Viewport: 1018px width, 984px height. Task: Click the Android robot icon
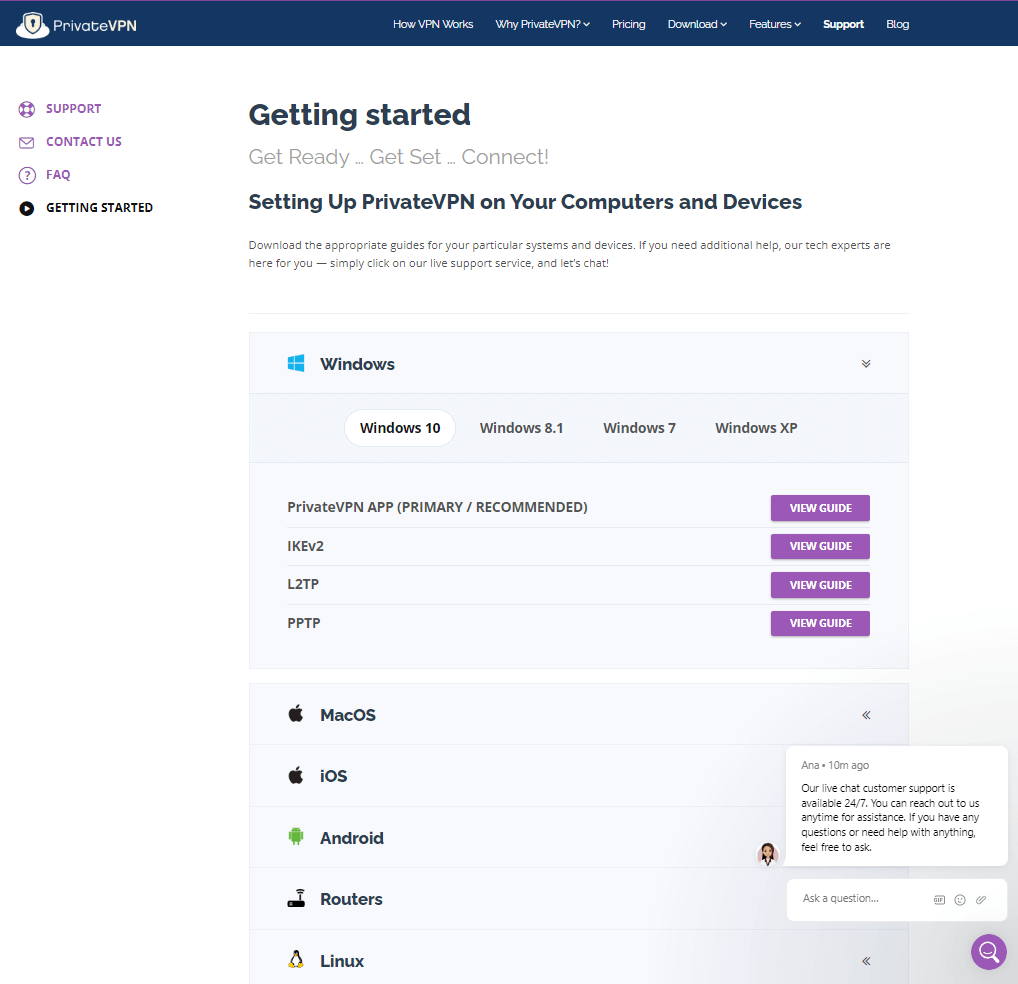(296, 836)
